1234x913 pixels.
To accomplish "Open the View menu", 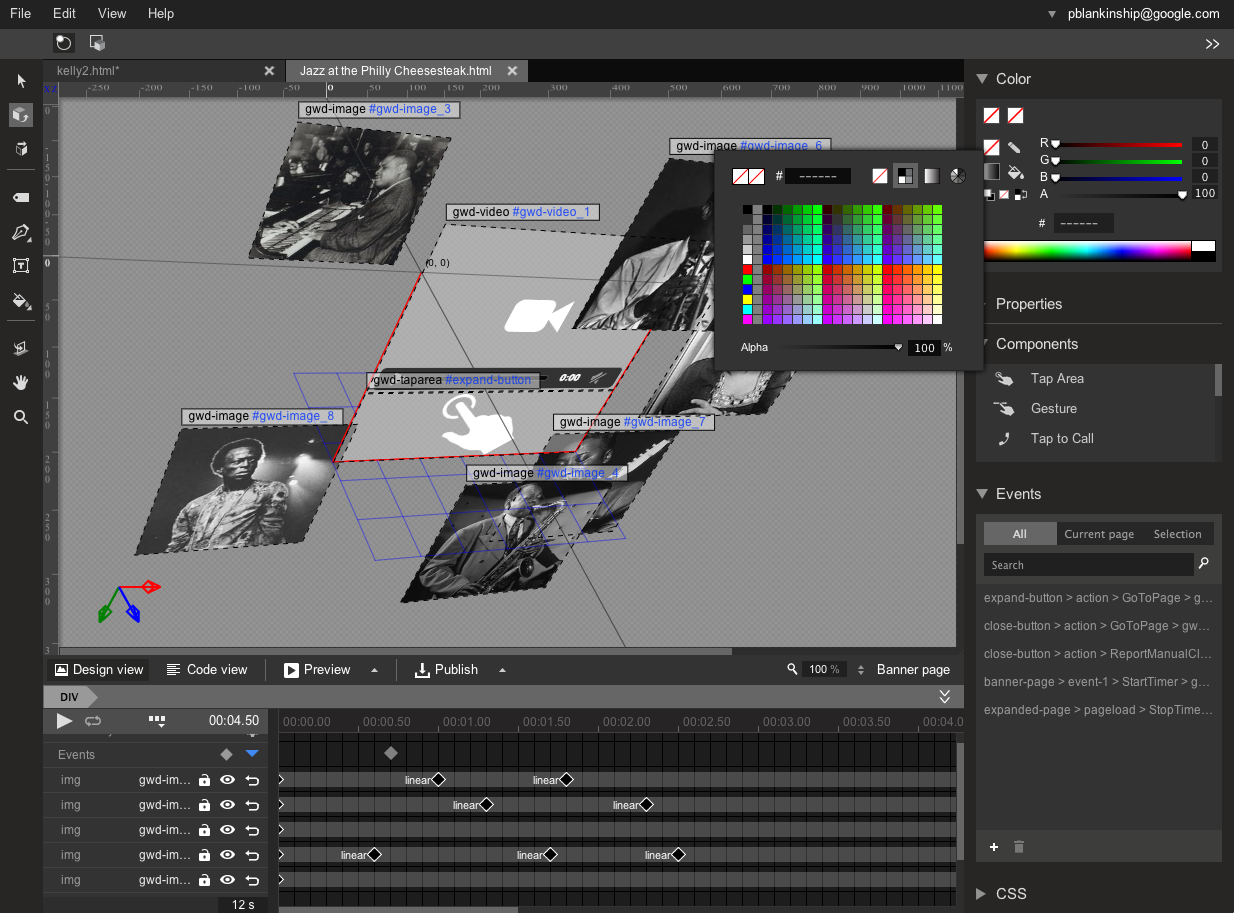I will pos(112,14).
